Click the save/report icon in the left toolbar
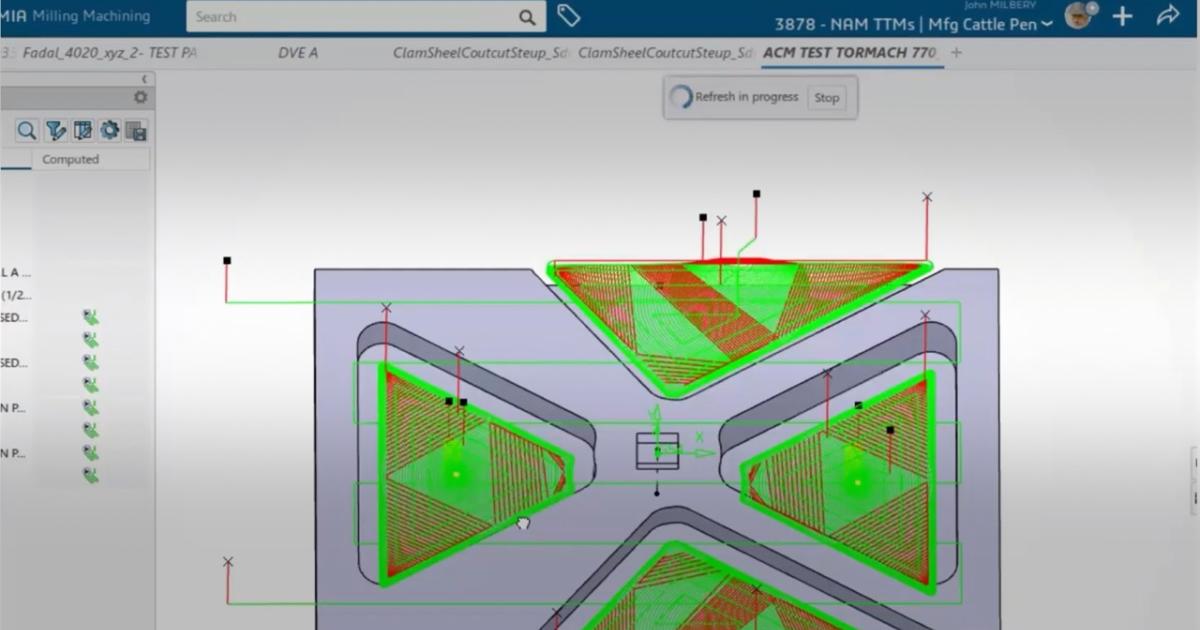Viewport: 1200px width, 630px height. click(139, 130)
